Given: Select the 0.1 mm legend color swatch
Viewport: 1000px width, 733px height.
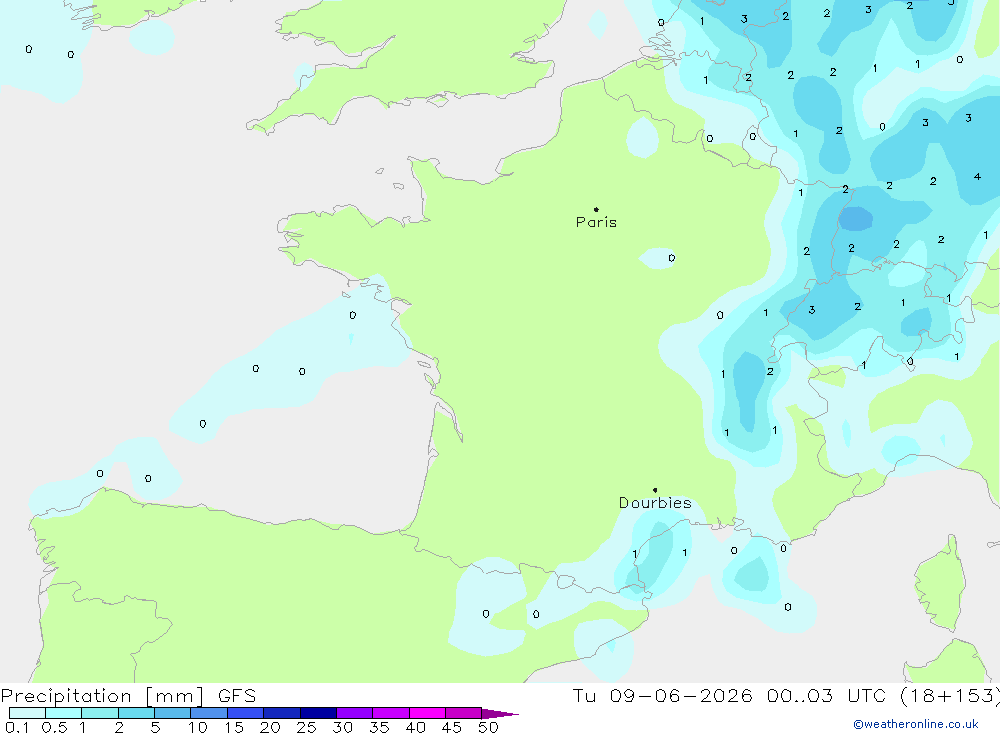Looking at the screenshot, I should pyautogui.click(x=27, y=713).
